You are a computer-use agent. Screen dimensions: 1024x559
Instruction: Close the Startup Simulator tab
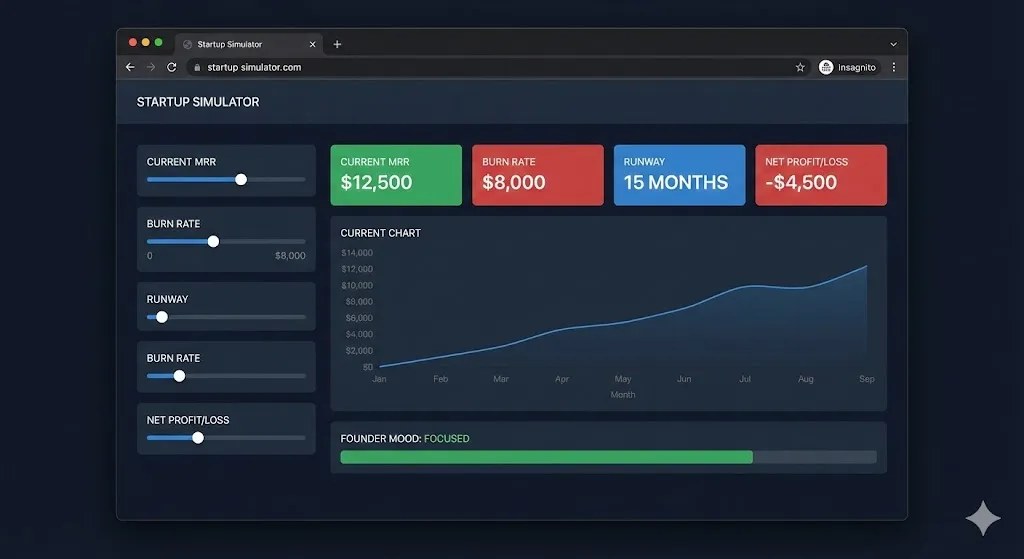[x=312, y=44]
